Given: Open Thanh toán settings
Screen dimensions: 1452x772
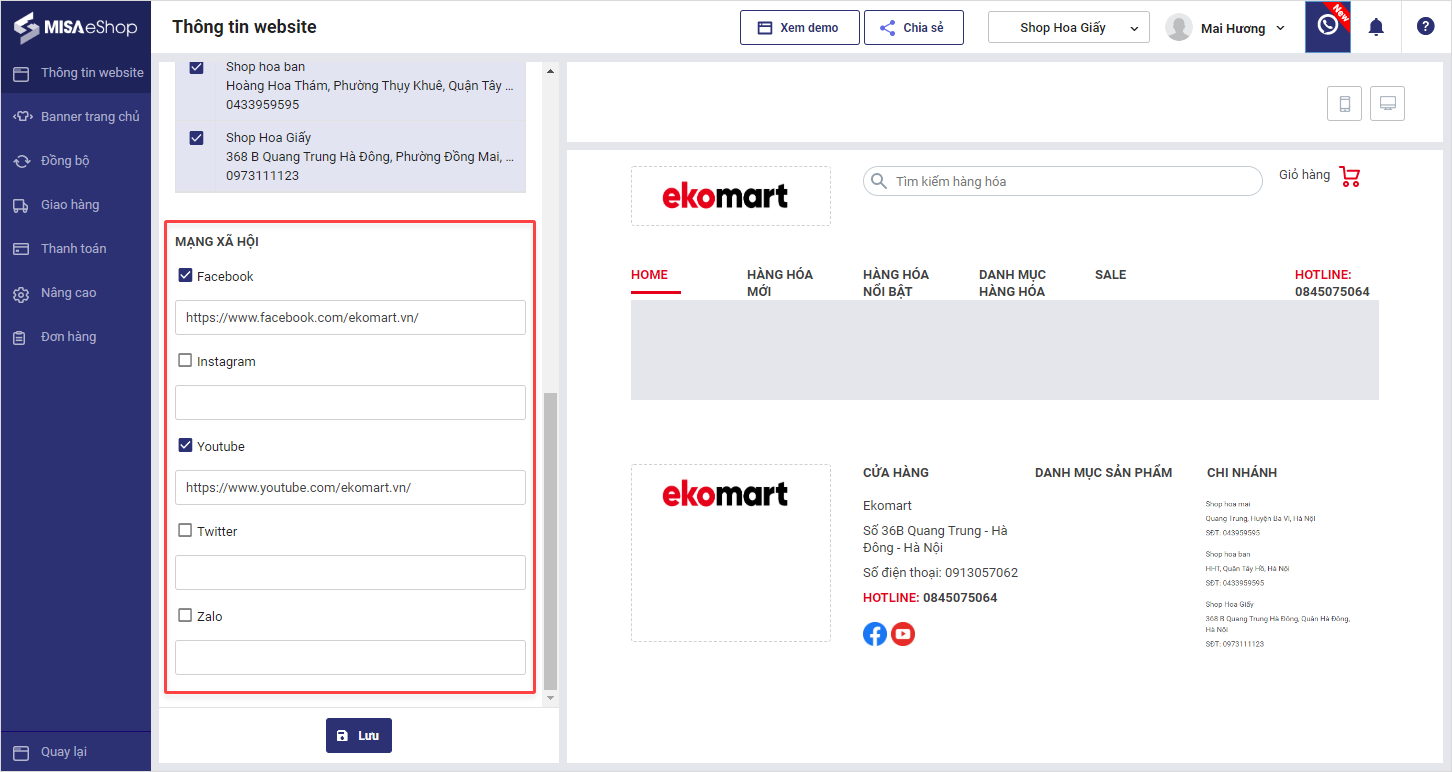Looking at the screenshot, I should click(76, 249).
